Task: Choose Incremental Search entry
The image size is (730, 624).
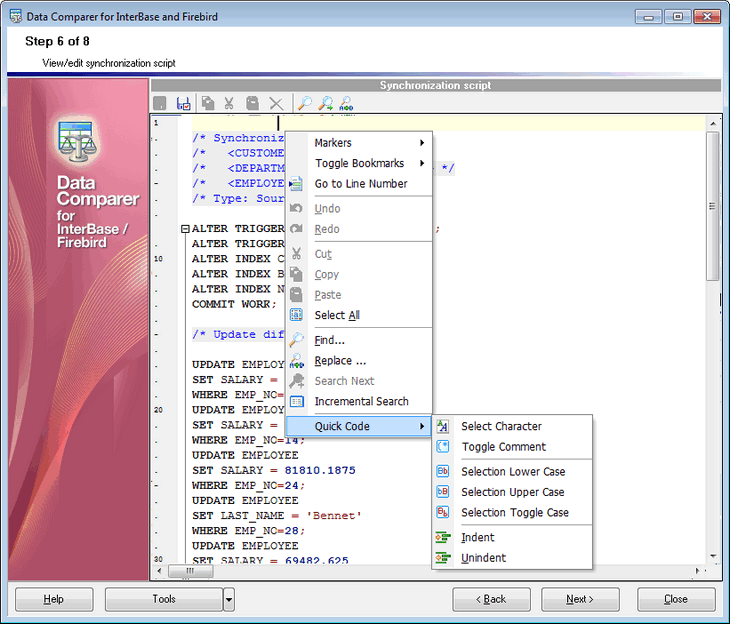Action: point(359,401)
